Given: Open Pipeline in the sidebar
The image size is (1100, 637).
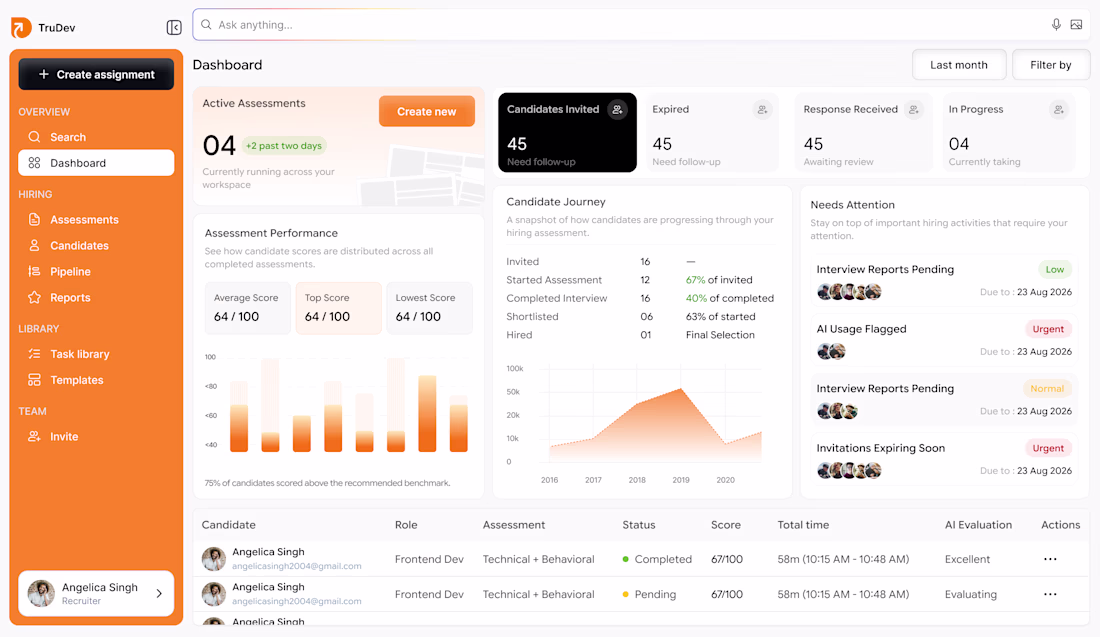Looking at the screenshot, I should coord(96,271).
